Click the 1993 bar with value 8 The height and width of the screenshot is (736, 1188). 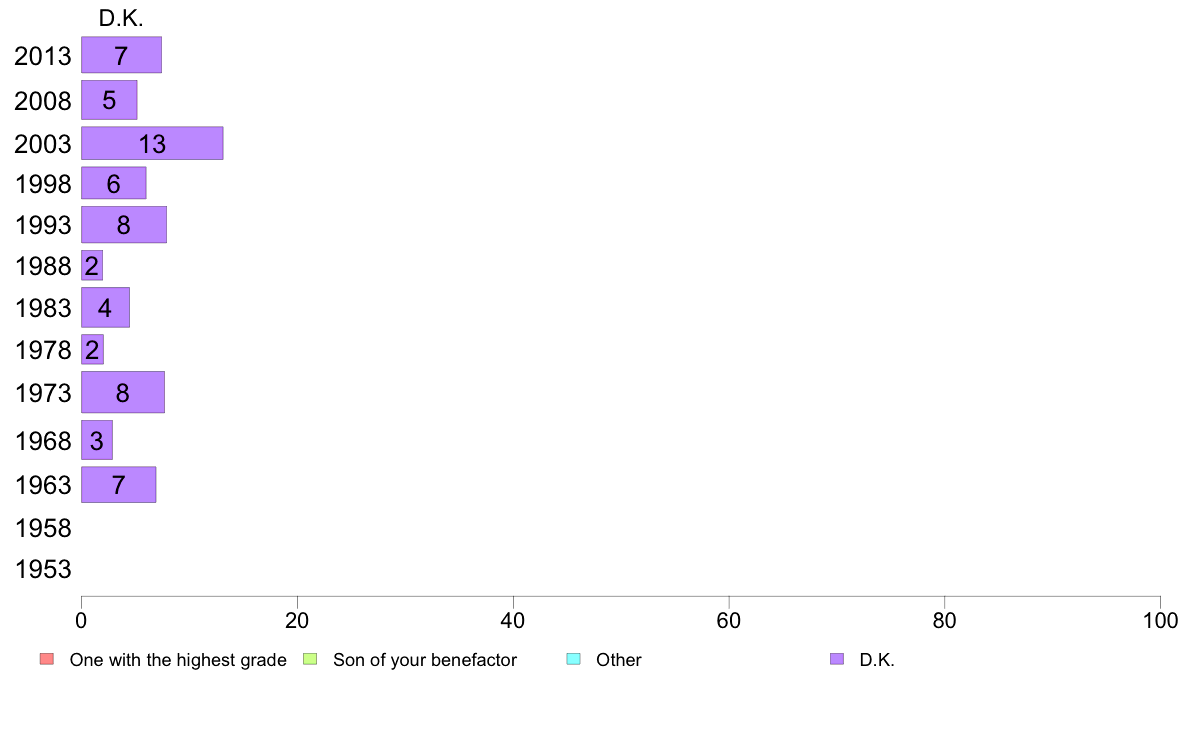point(123,224)
